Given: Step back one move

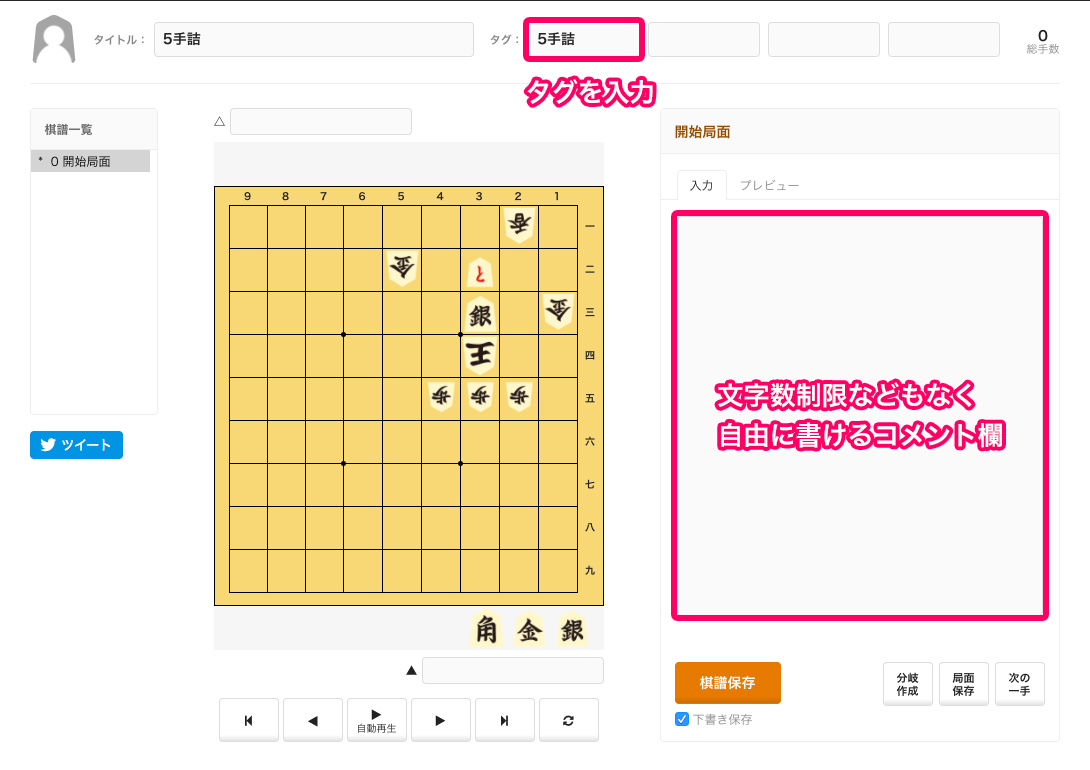Looking at the screenshot, I should click(x=312, y=720).
